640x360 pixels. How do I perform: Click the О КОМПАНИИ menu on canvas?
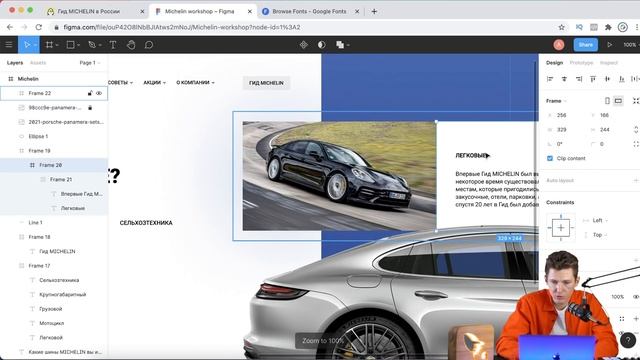pyautogui.click(x=195, y=82)
